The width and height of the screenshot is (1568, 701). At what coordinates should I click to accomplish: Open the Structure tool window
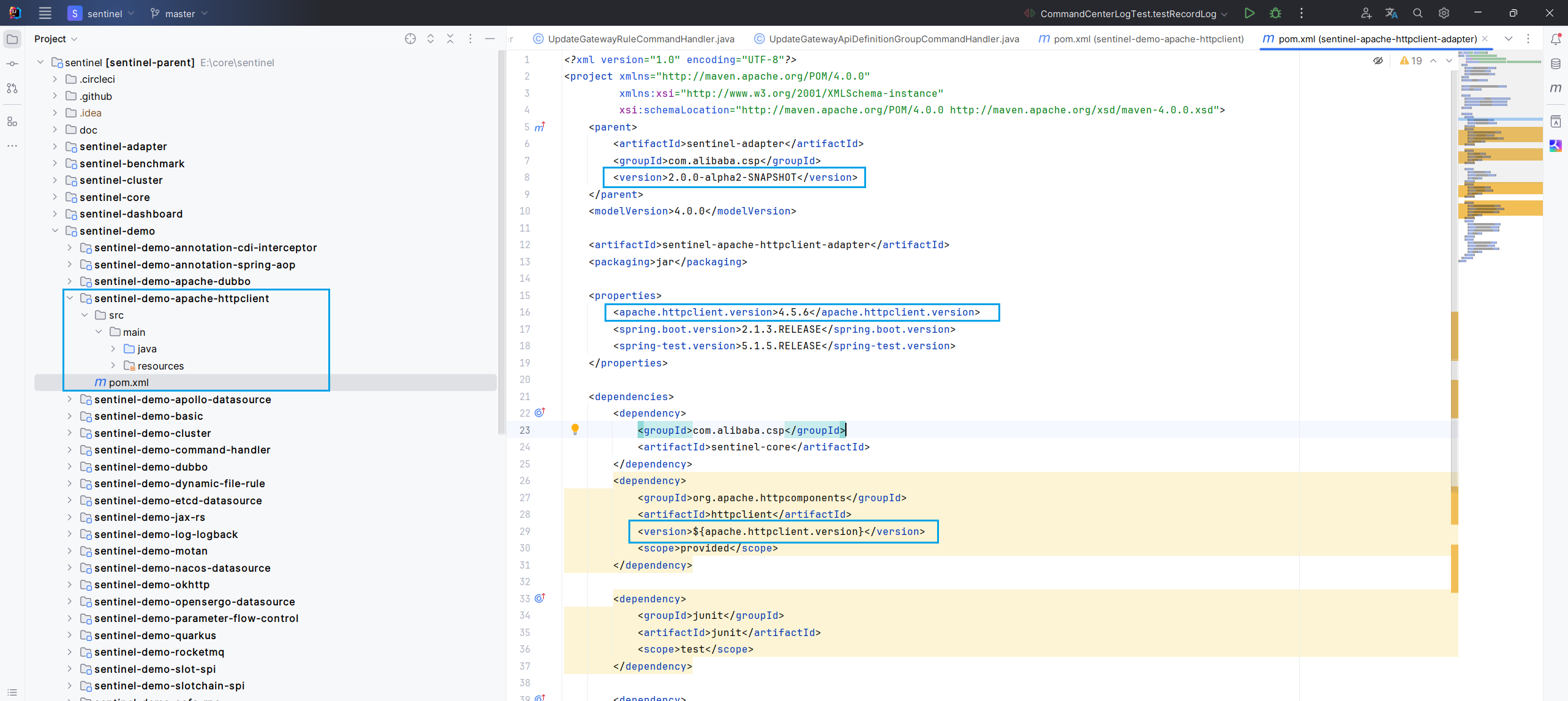tap(12, 121)
